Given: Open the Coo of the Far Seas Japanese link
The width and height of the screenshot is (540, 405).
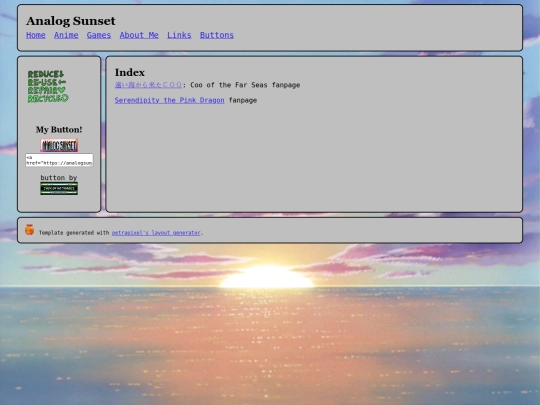Looking at the screenshot, I should [148, 85].
